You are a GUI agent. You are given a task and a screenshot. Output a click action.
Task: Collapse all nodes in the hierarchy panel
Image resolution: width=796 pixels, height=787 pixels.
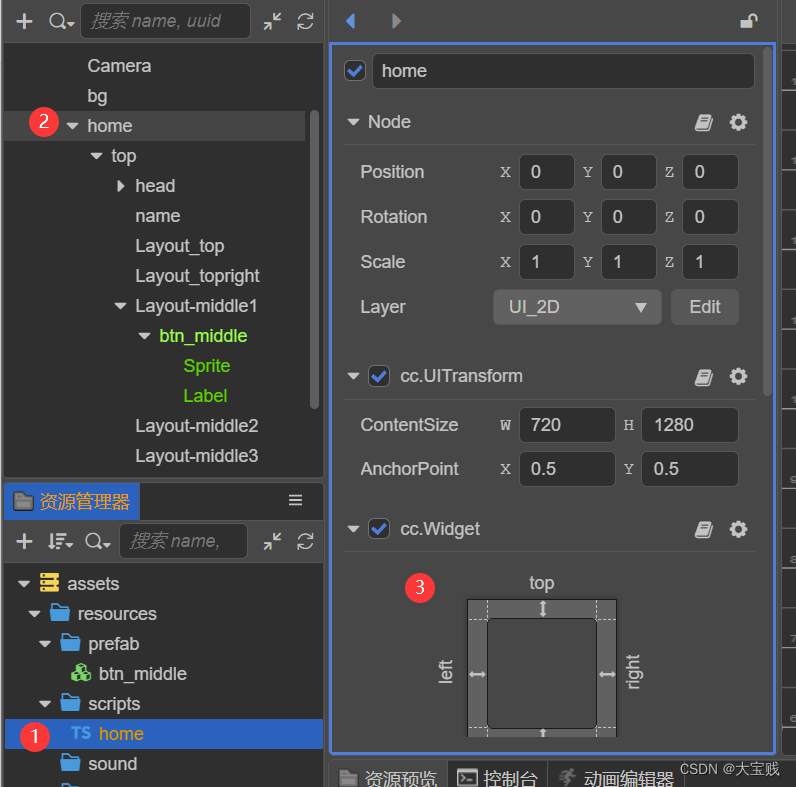point(273,21)
